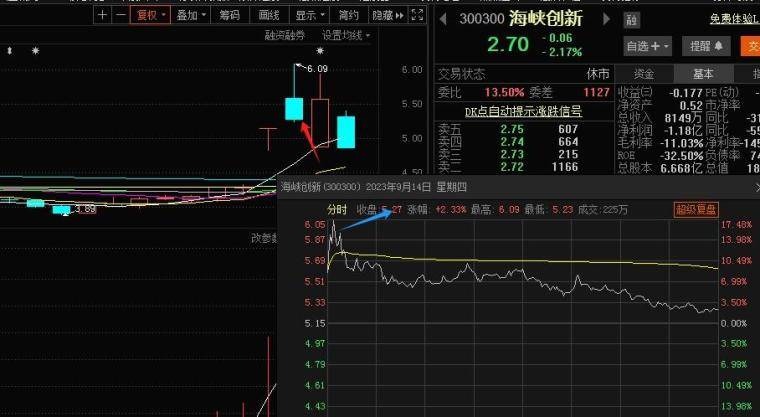Click the 交易状态 休市 status row
The image size is (760, 417).
point(523,74)
